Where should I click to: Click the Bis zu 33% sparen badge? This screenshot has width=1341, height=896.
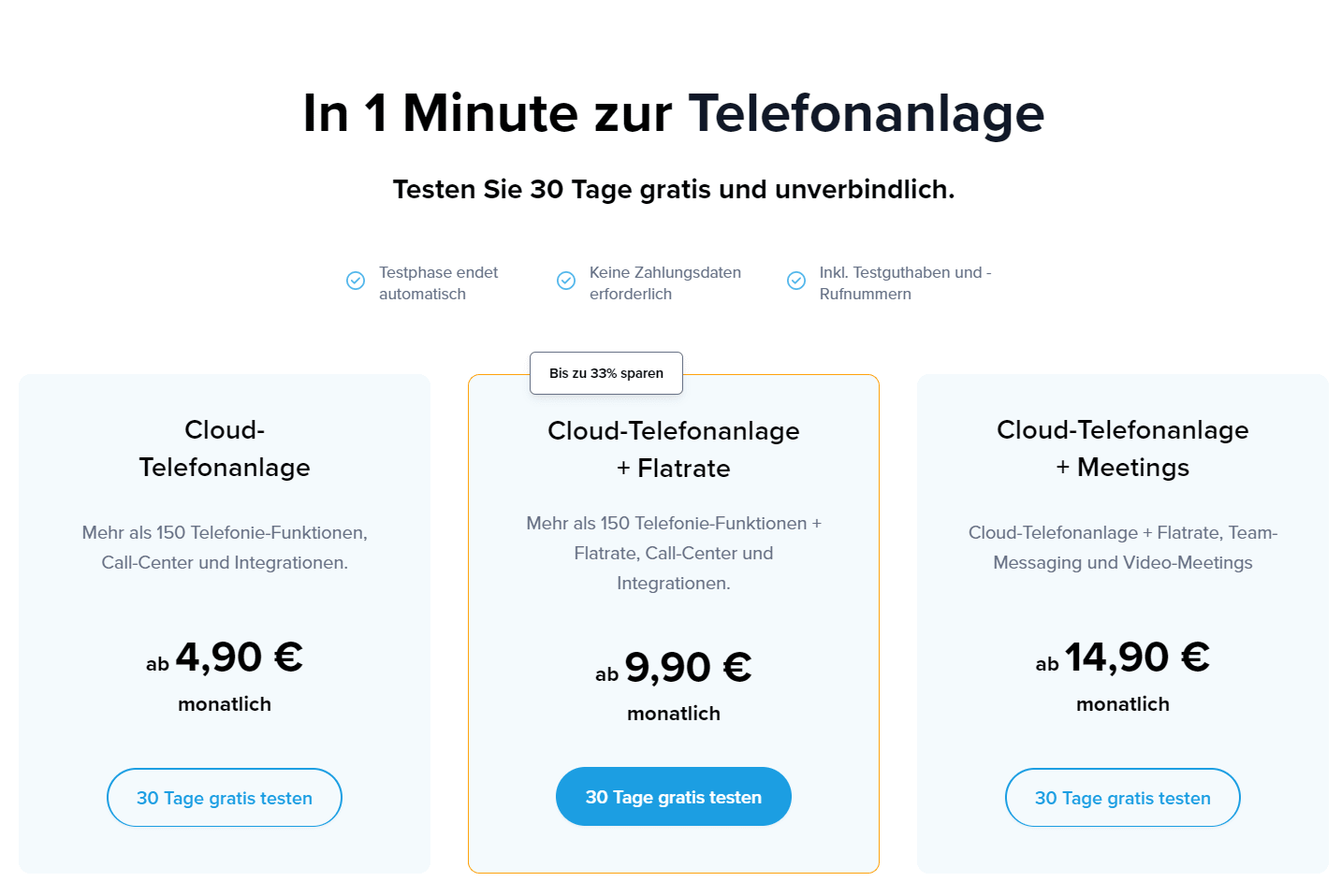pyautogui.click(x=606, y=373)
